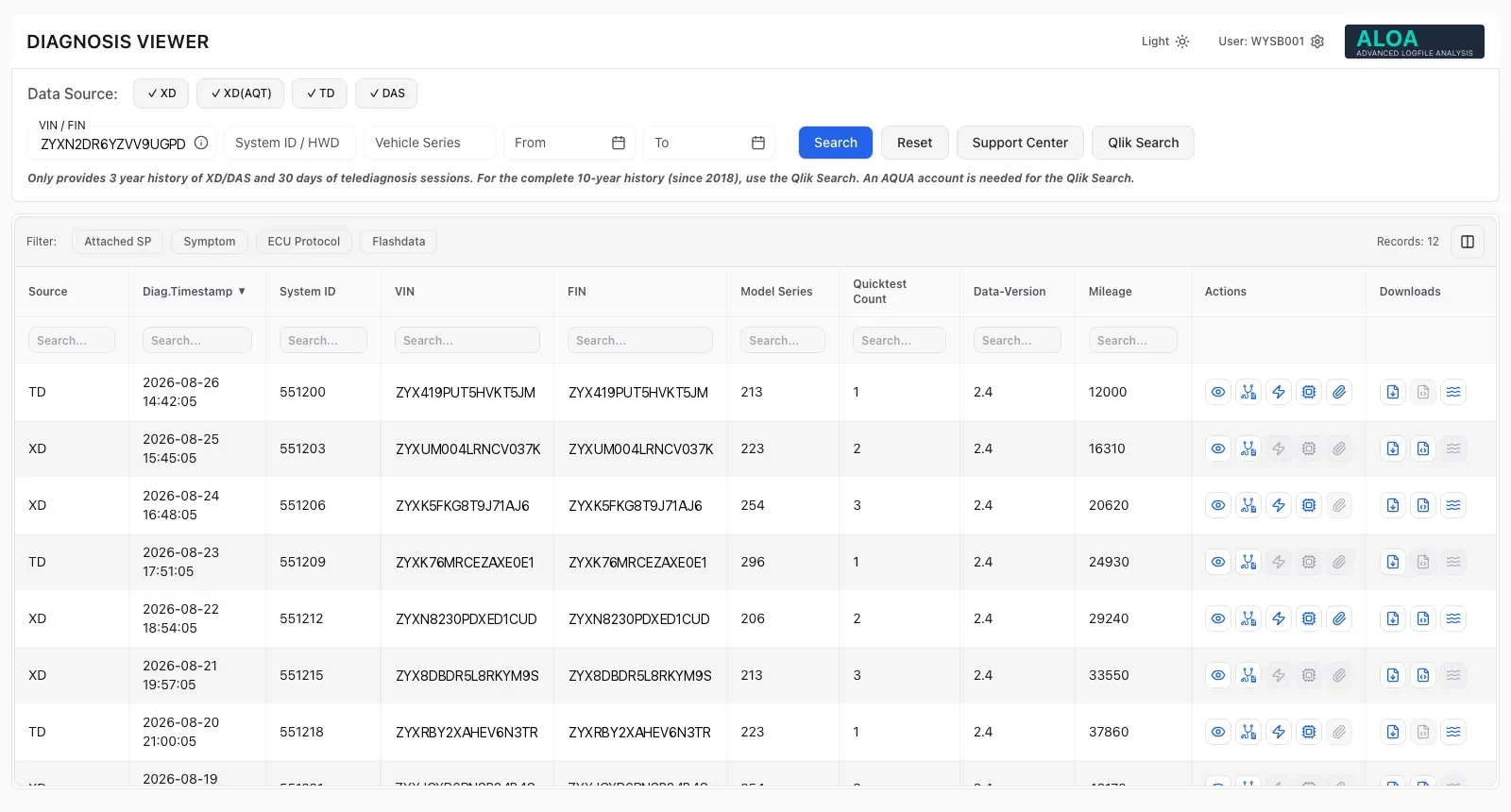
Task: Toggle the Light theme switch
Action: click(1165, 42)
